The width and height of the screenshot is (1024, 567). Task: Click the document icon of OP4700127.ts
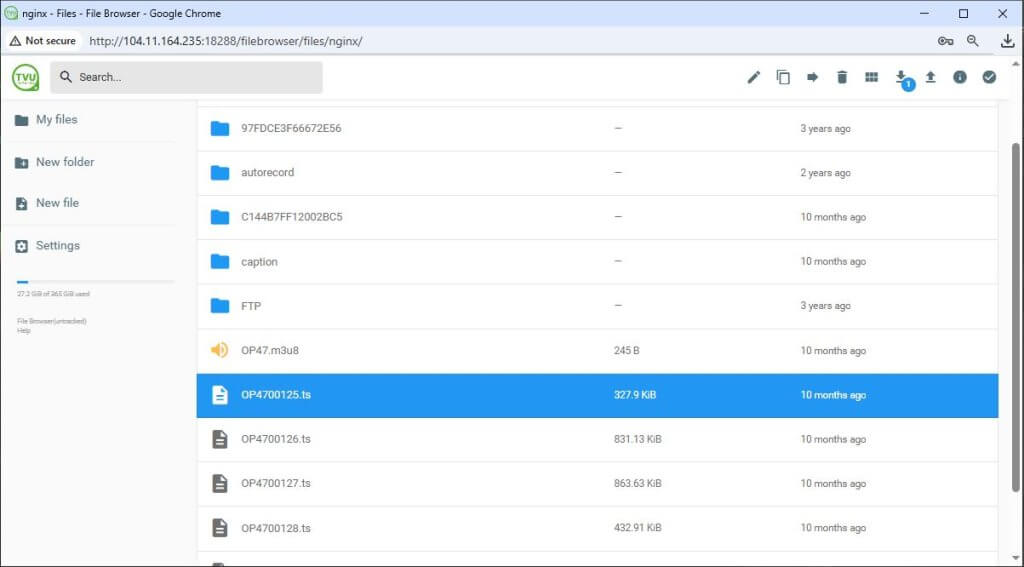point(220,483)
